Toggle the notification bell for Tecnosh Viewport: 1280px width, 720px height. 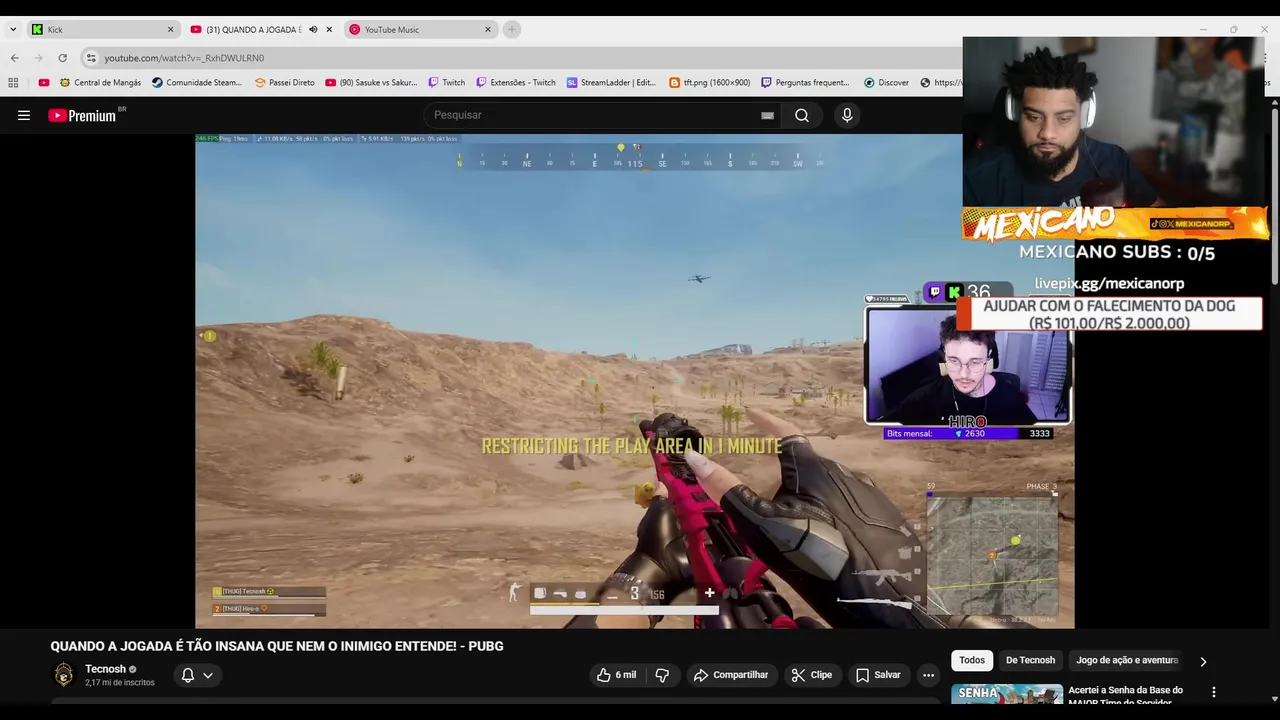pyautogui.click(x=187, y=675)
